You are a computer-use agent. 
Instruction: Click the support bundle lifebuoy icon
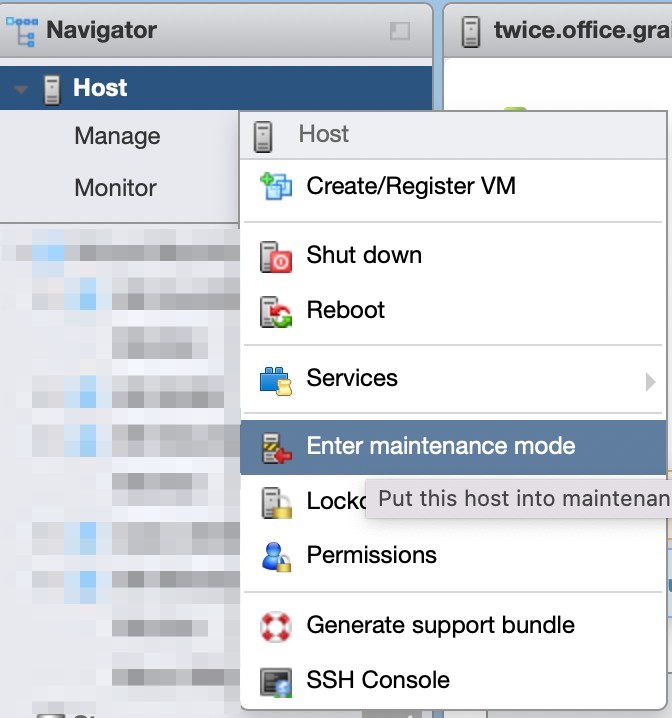click(x=276, y=627)
